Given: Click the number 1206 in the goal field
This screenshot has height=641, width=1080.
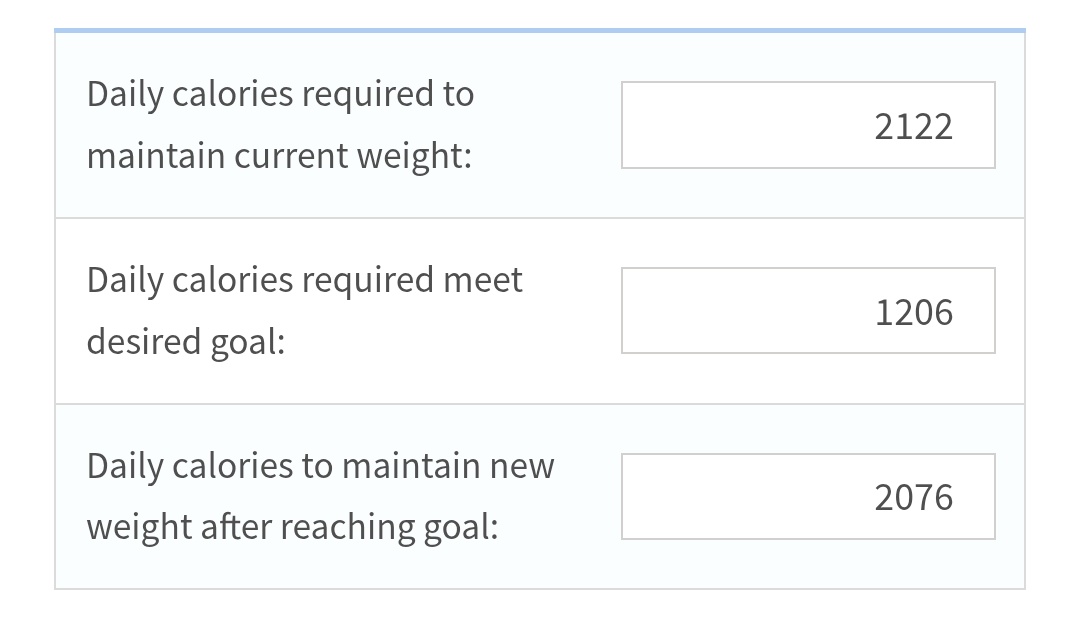Looking at the screenshot, I should [x=913, y=313].
